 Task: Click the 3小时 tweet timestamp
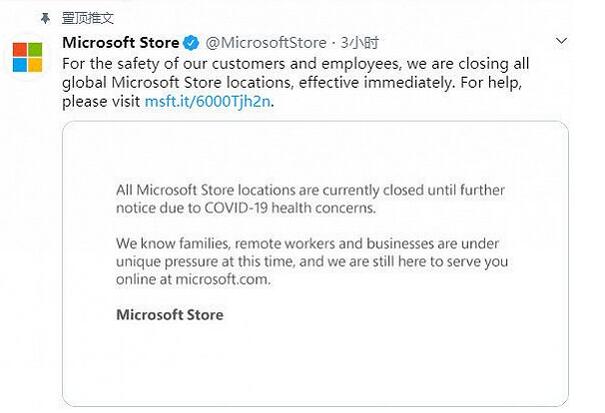point(360,43)
